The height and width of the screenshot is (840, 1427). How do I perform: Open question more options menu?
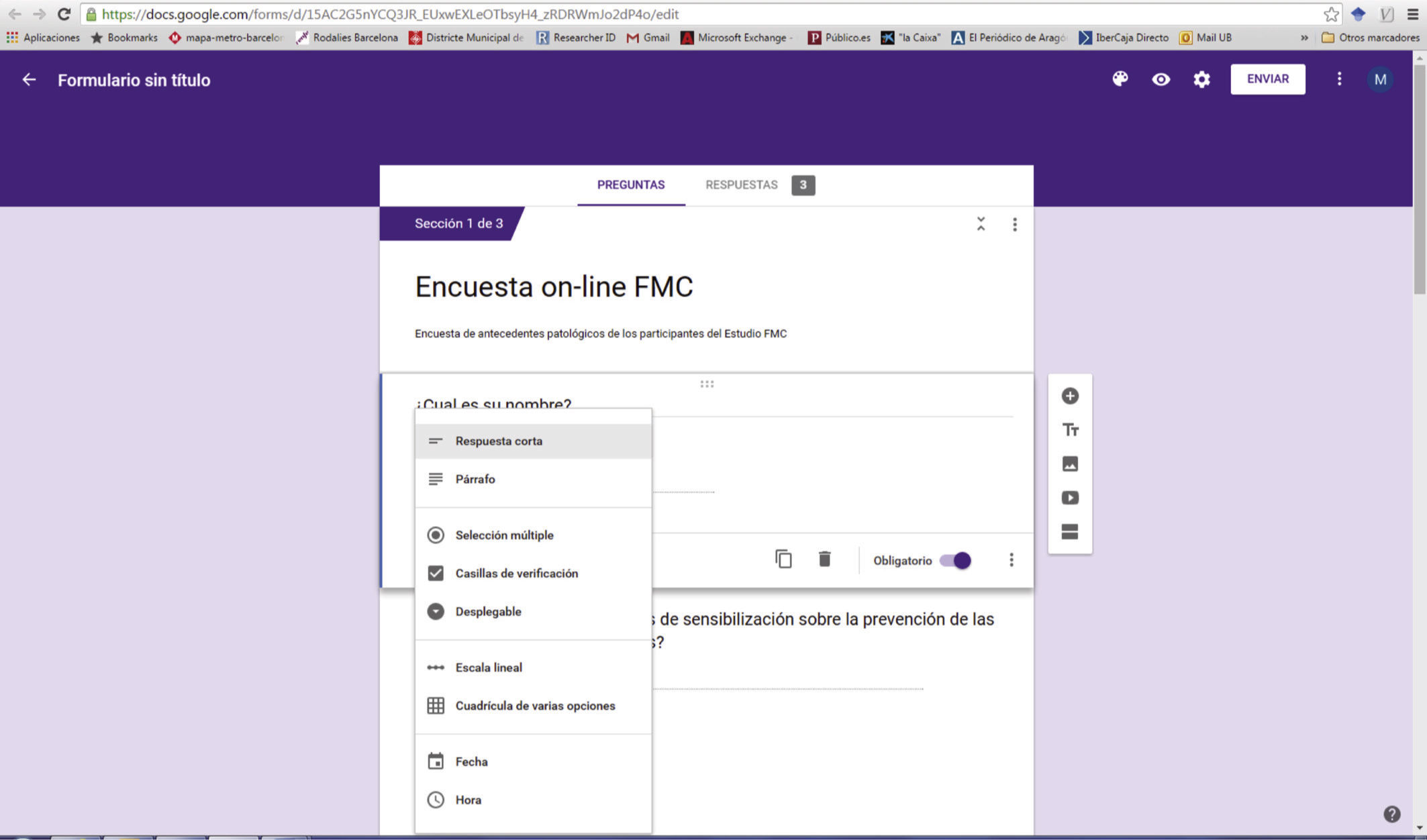1011,560
